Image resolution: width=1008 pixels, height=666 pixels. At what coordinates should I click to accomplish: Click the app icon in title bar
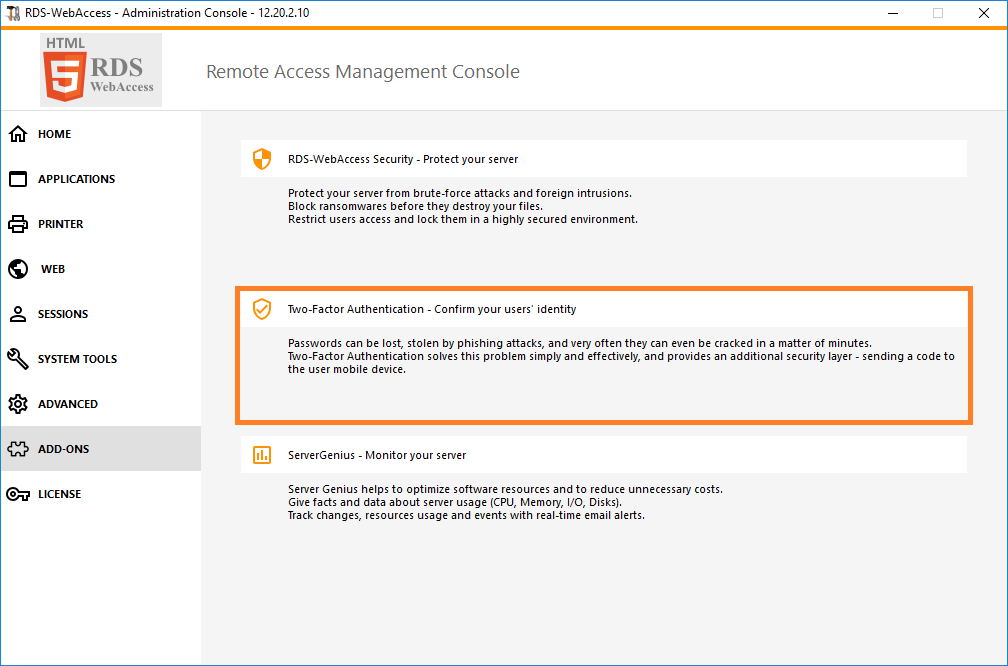coord(13,13)
